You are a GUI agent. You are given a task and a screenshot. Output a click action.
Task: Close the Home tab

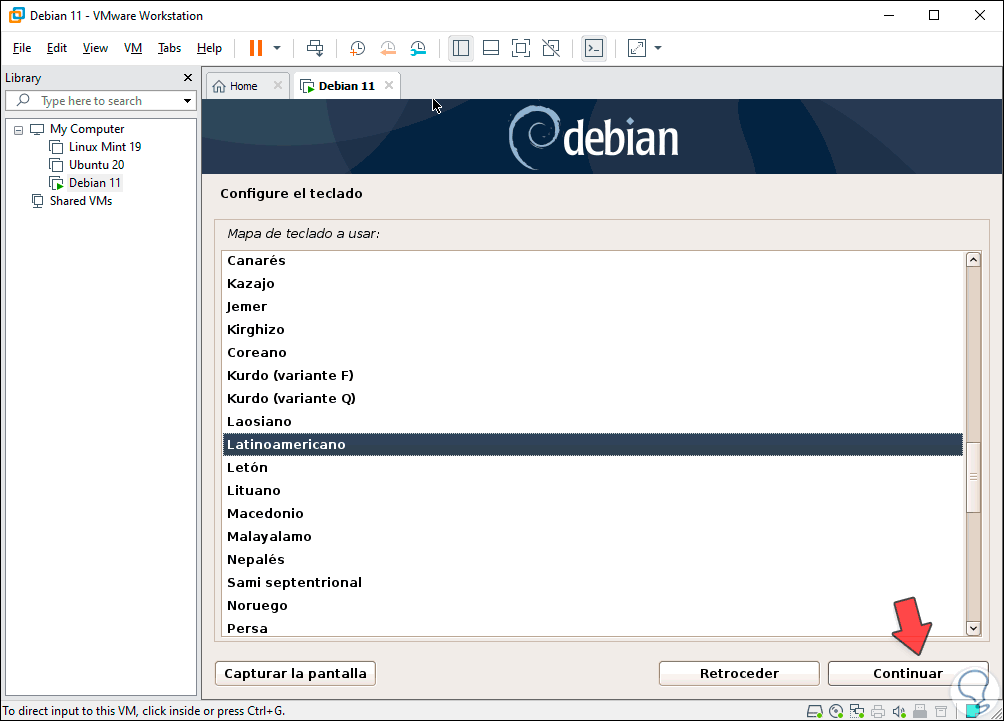pyautogui.click(x=278, y=85)
